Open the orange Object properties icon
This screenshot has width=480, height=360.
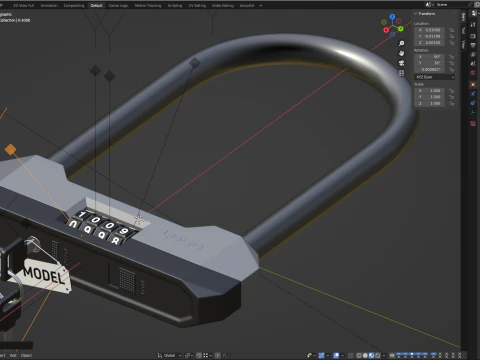(x=473, y=84)
